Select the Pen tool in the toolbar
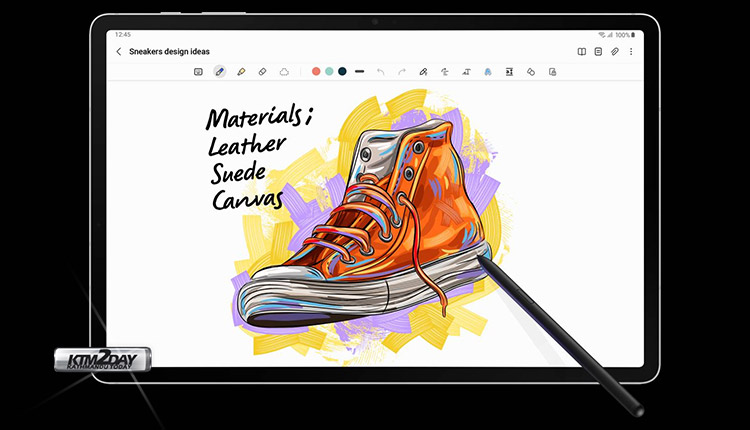Screen dimensions: 750x430 coord(219,72)
